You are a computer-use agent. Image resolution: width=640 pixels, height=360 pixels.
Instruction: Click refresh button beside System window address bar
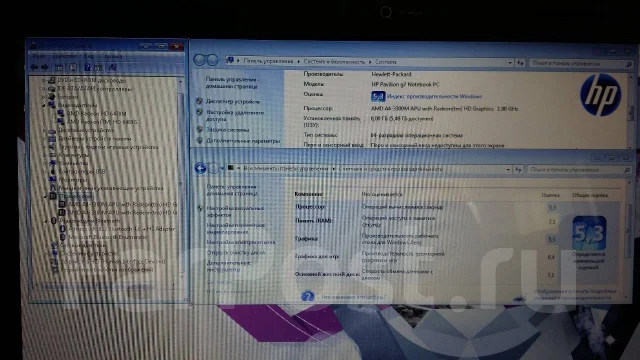520,62
